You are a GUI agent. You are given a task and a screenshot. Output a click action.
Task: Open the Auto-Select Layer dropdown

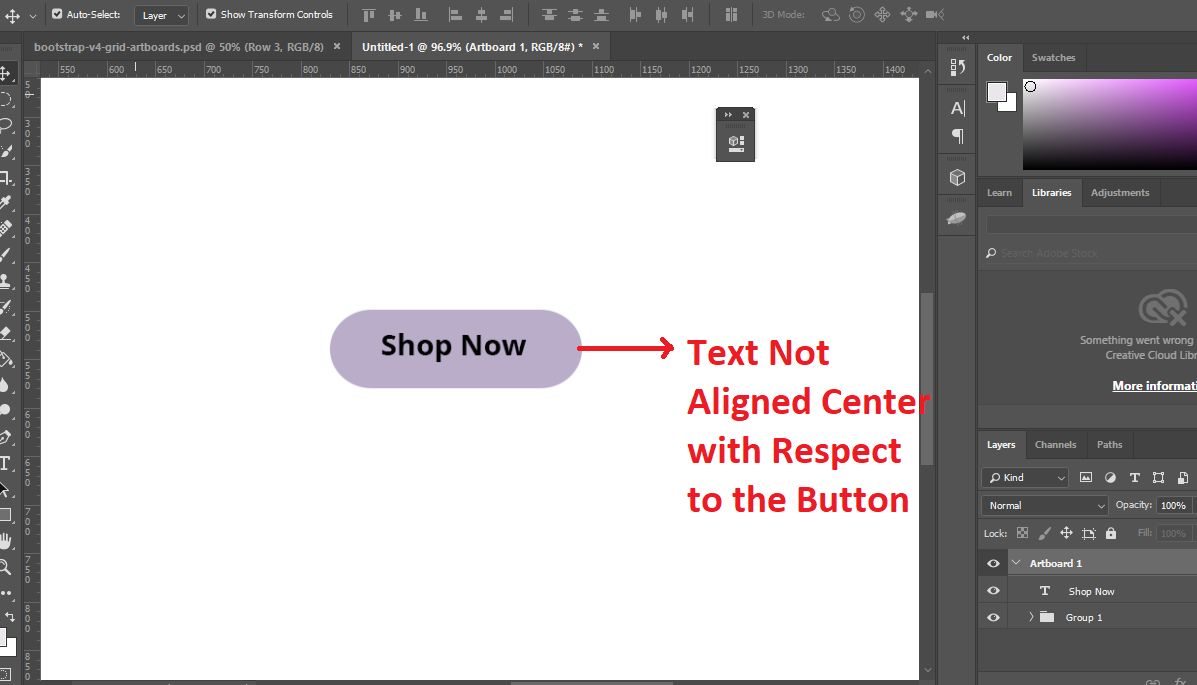[162, 15]
